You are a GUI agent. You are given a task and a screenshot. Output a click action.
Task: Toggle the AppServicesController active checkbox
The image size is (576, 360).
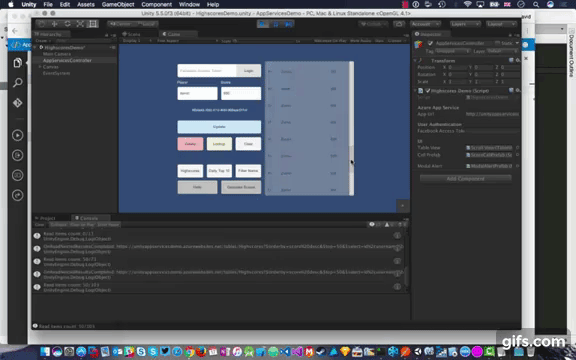[430, 43]
